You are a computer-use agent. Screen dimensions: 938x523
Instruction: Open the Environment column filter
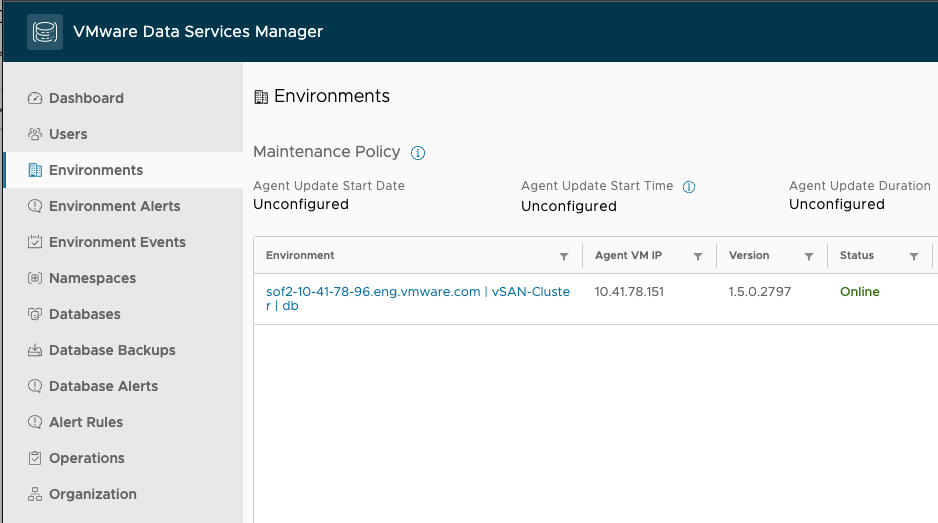(x=564, y=257)
